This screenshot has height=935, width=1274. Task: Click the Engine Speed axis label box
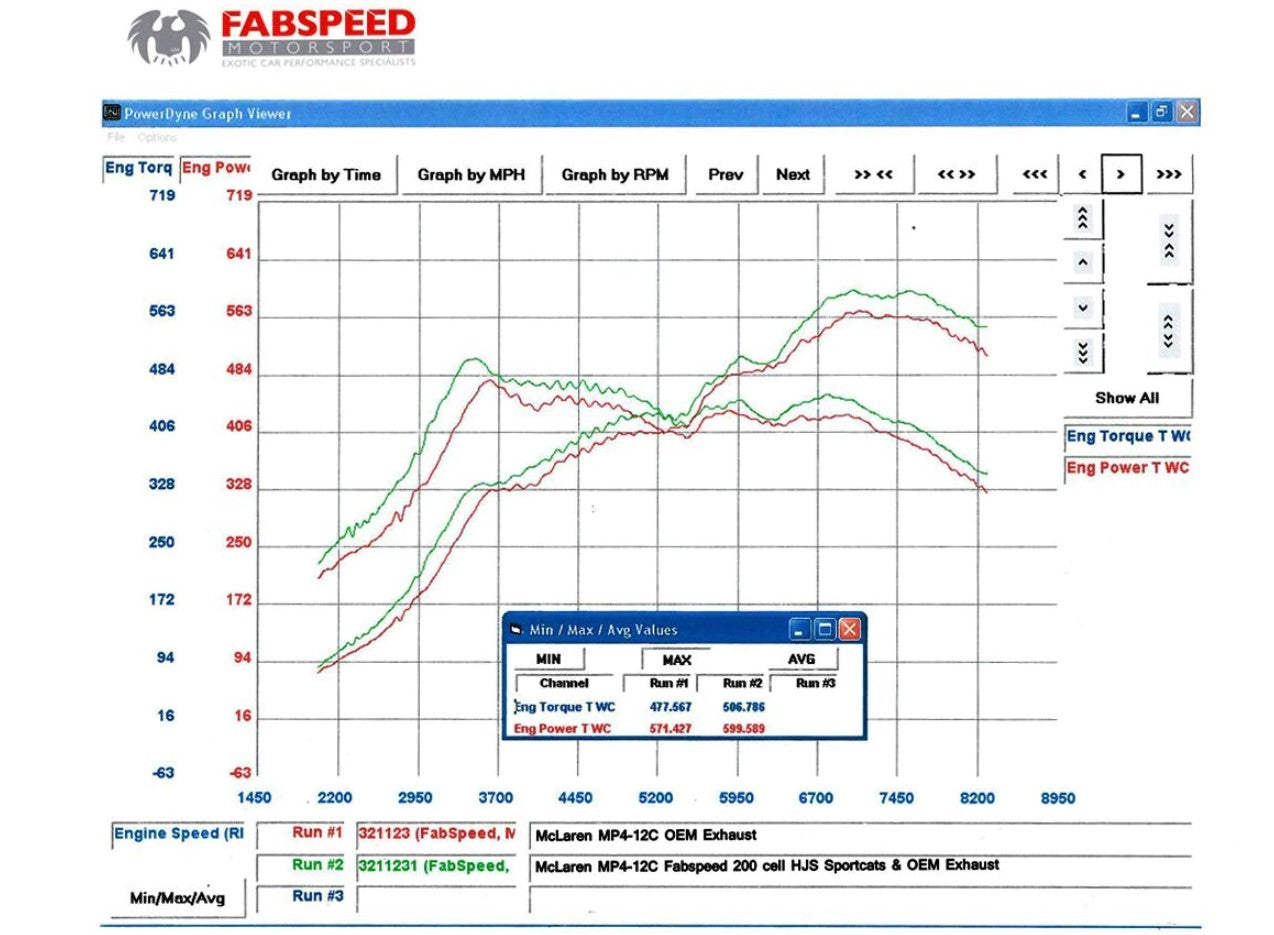[x=178, y=834]
